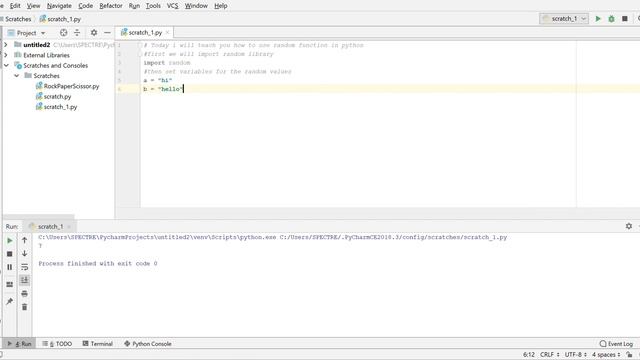Click scratch_1.py in the breadcrumb bar
The image size is (640, 360).
click(60, 19)
